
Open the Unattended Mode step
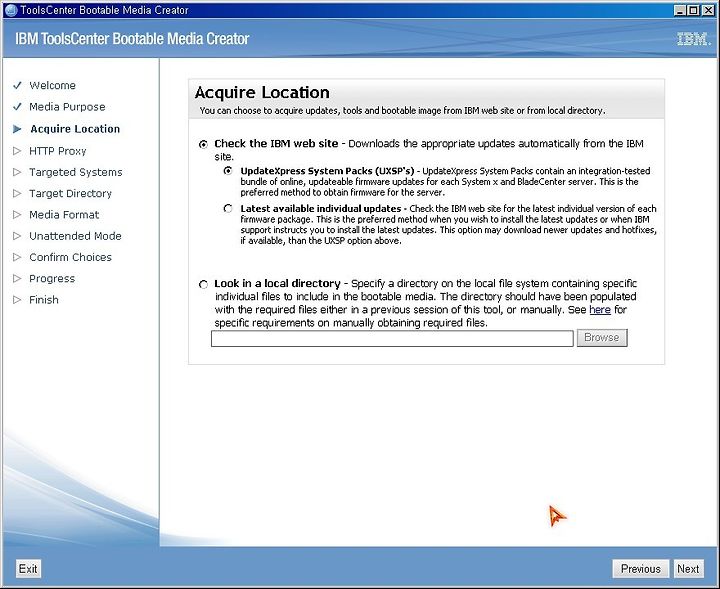(75, 236)
